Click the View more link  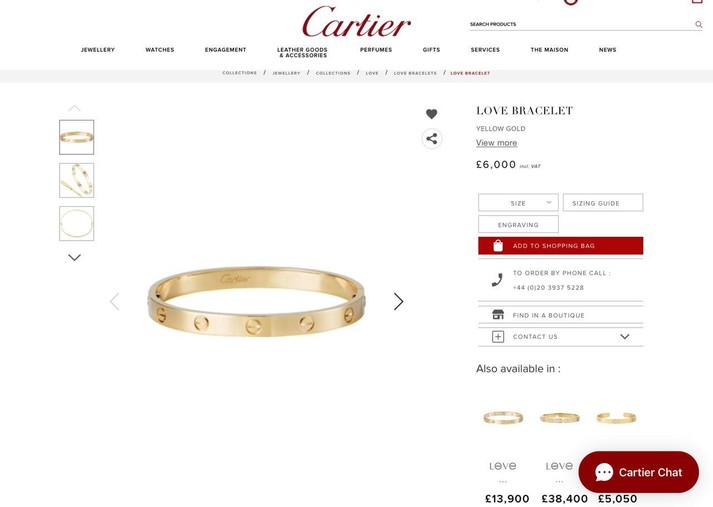point(496,143)
